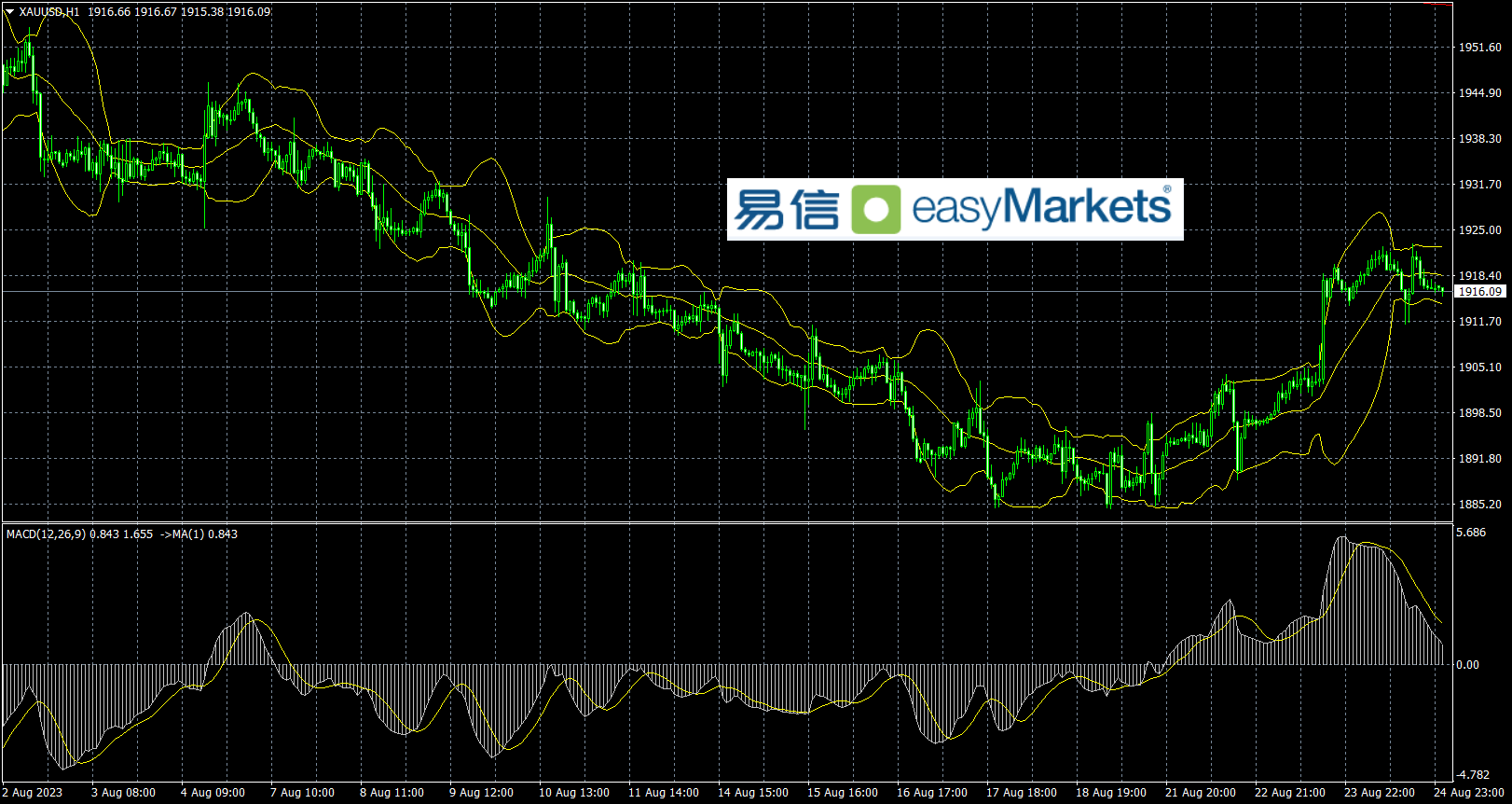
Task: Select the 1885.20 price level label
Action: pyautogui.click(x=1479, y=505)
